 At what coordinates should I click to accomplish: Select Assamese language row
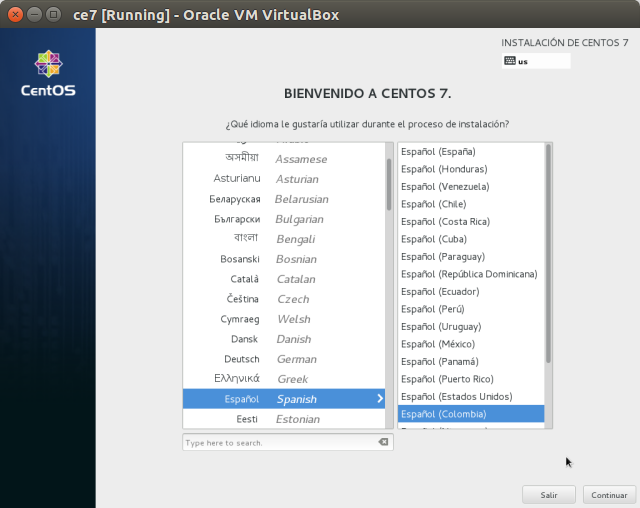click(x=284, y=159)
